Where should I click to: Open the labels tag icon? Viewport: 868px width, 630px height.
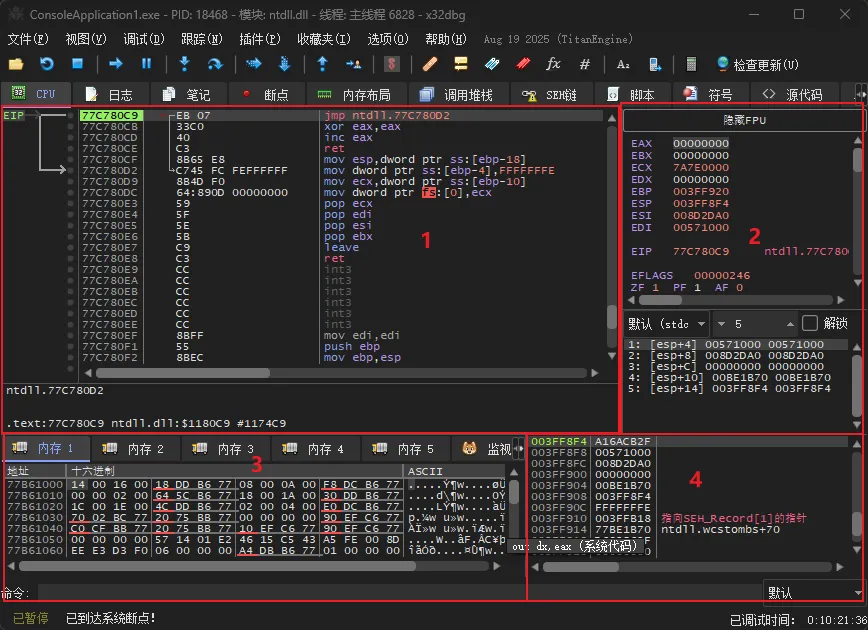tap(492, 64)
